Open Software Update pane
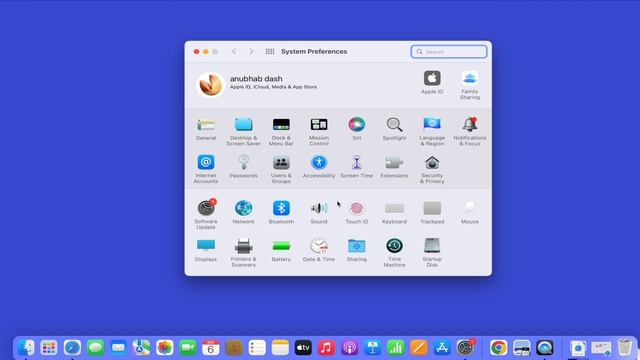Viewport: 640px width, 360px height. point(206,215)
